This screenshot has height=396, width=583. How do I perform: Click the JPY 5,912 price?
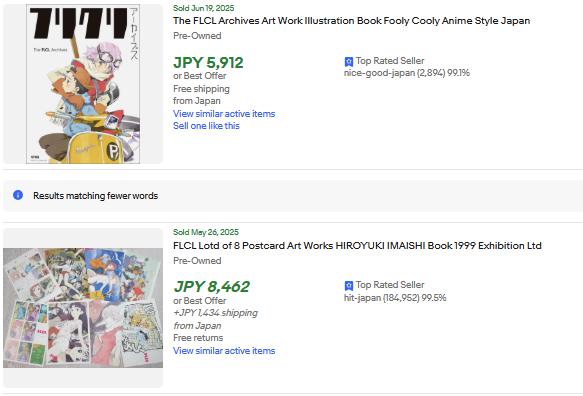(208, 62)
